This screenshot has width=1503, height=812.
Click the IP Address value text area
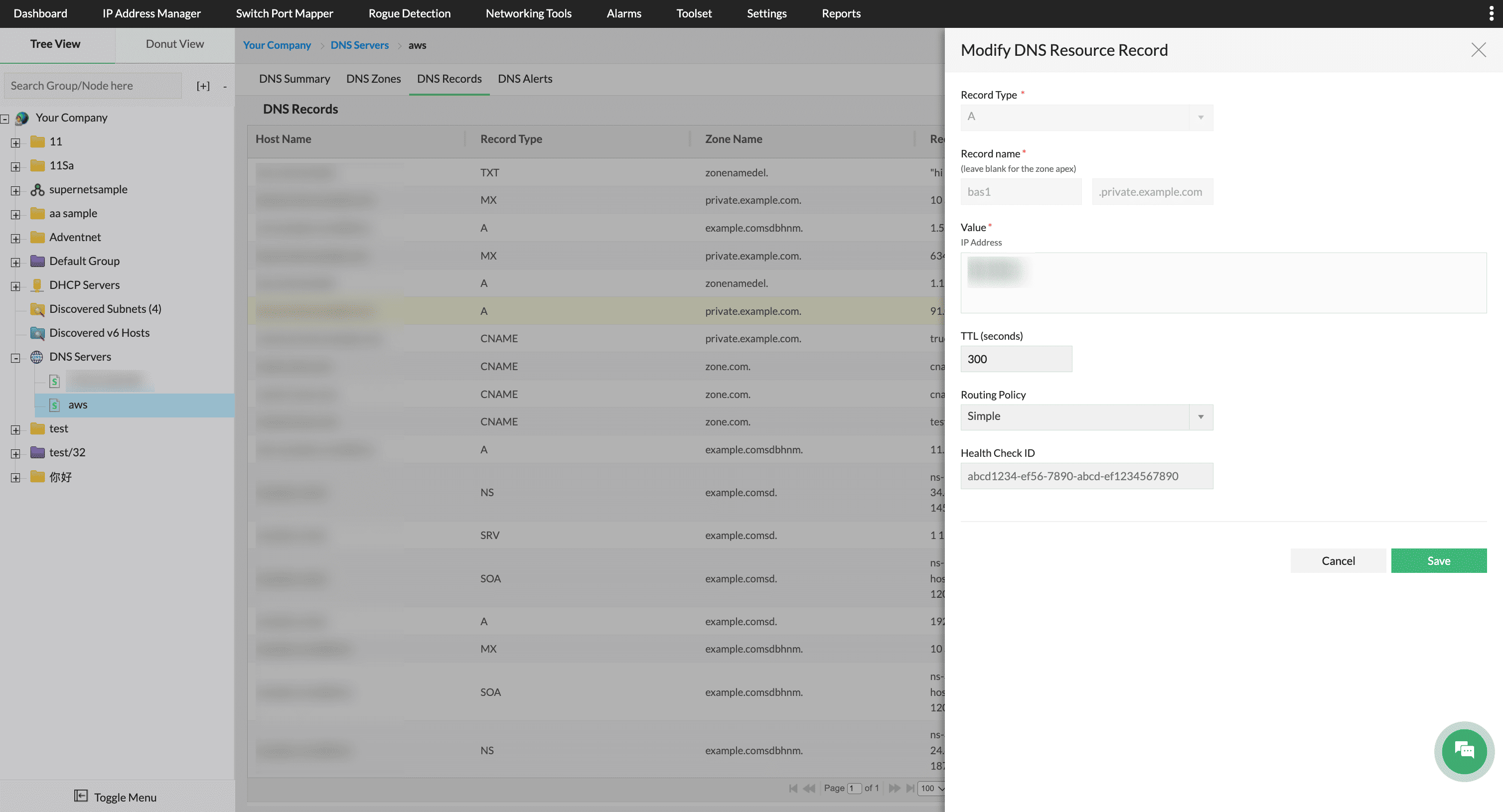pos(1223,283)
